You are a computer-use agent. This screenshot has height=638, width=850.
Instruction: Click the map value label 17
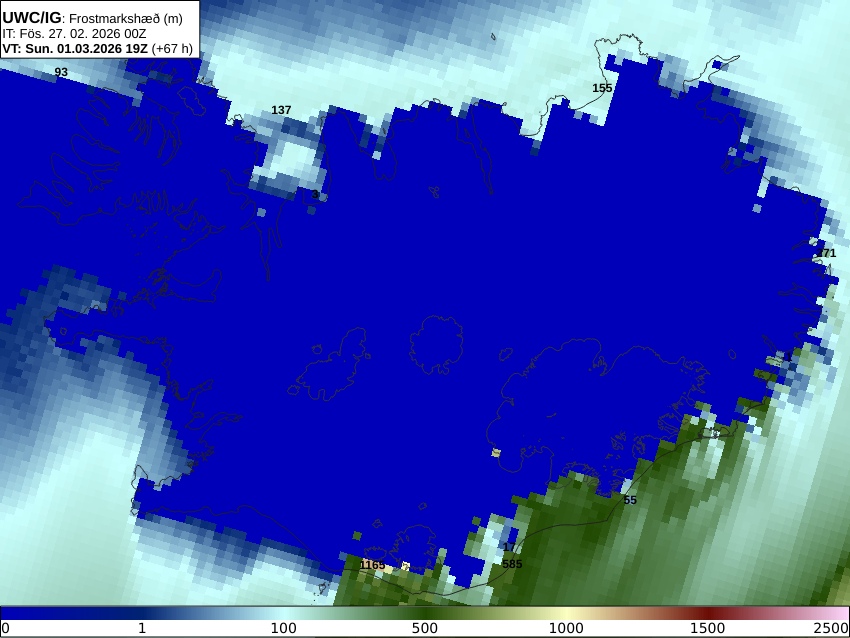508,547
